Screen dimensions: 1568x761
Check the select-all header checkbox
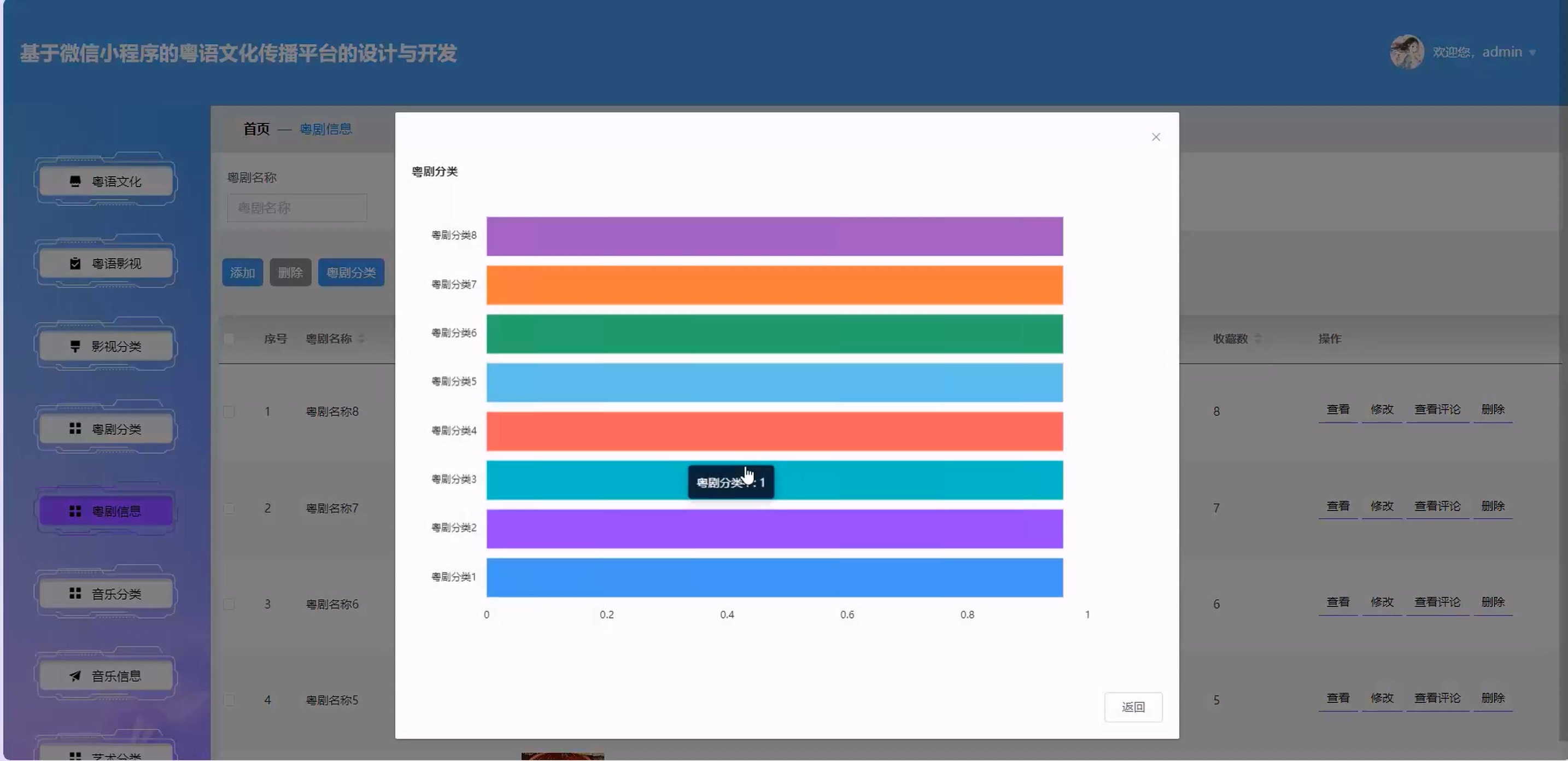(229, 338)
